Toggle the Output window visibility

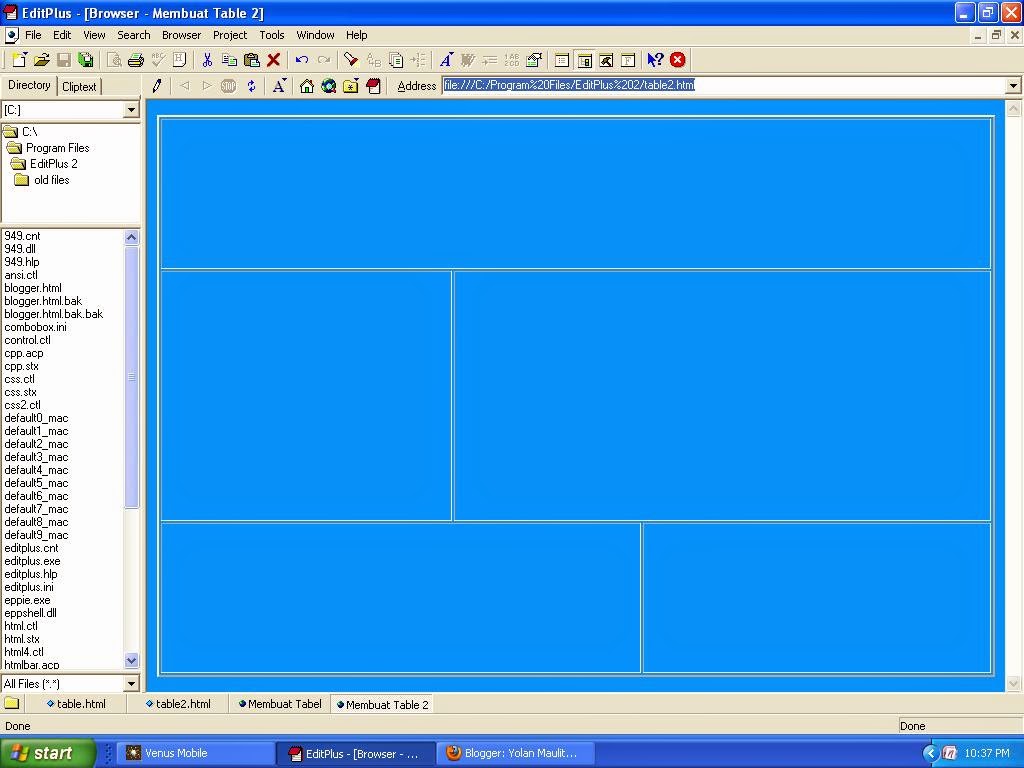pos(606,60)
